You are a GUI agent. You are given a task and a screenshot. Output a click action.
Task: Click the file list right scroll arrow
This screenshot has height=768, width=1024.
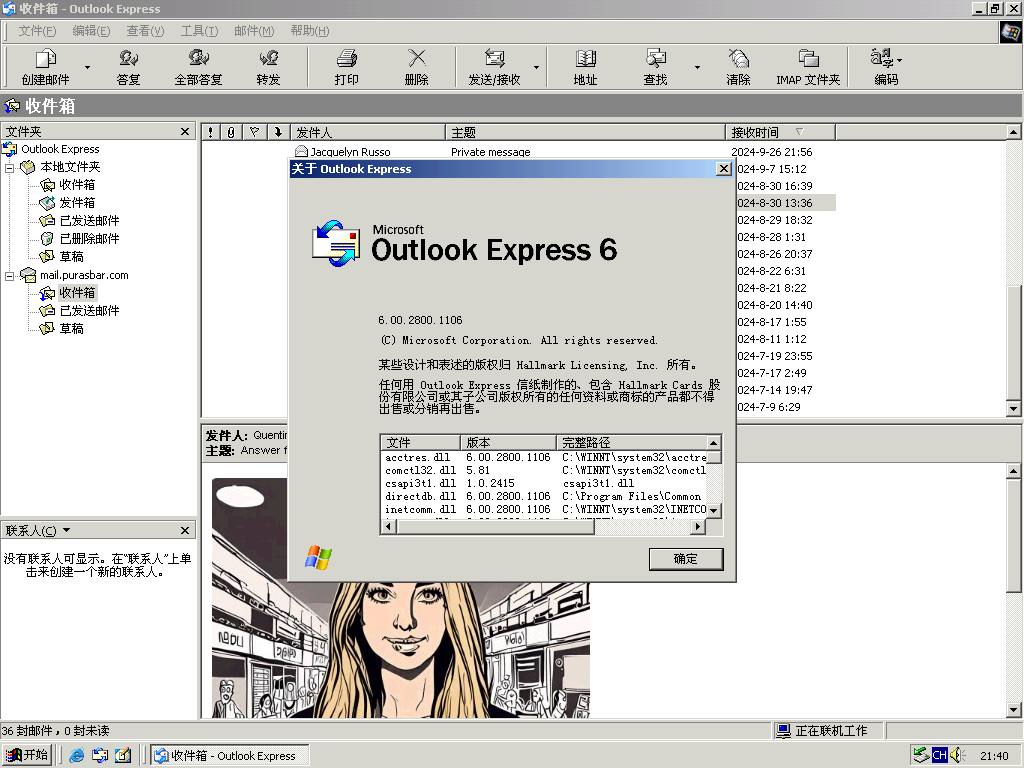tap(698, 526)
